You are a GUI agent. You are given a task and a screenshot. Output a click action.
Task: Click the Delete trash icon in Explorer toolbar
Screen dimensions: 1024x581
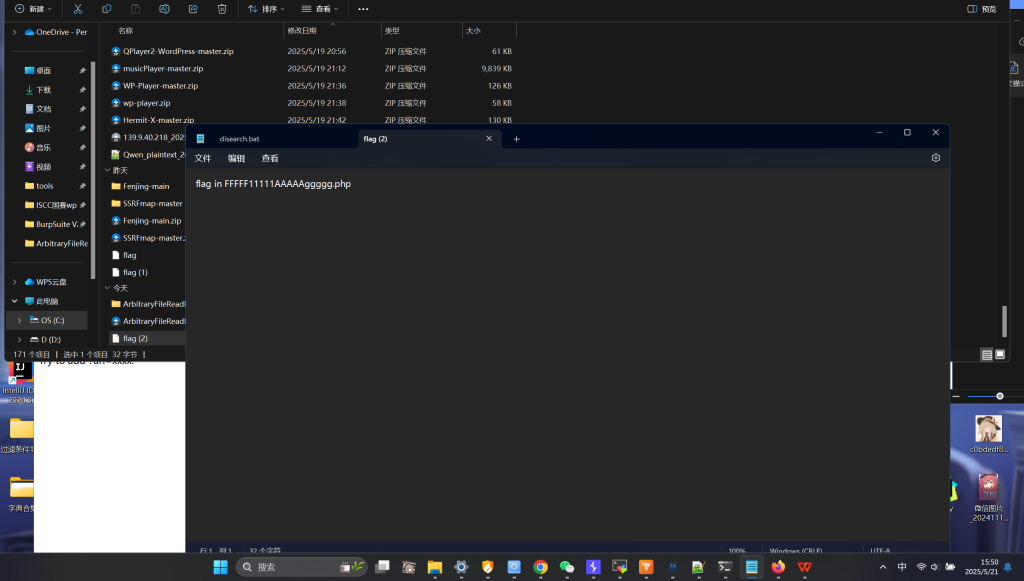click(222, 9)
